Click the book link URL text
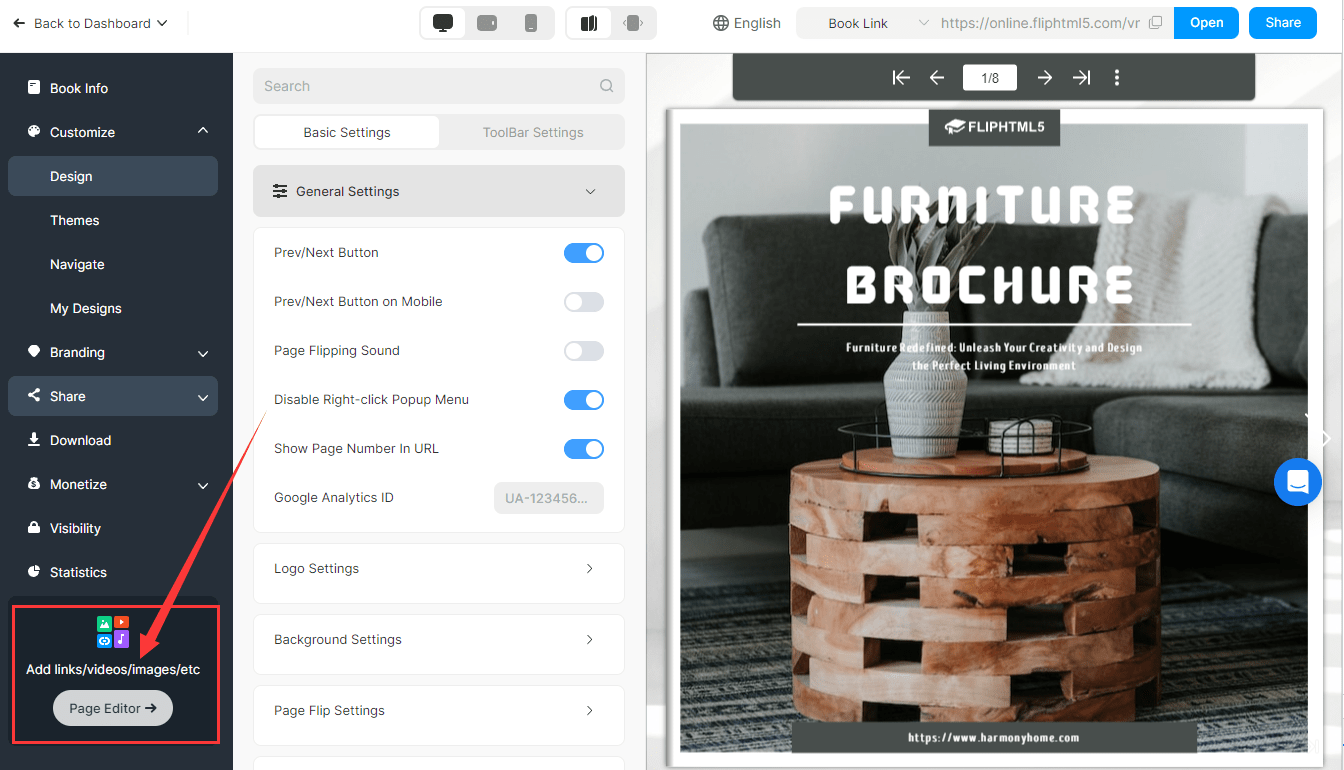This screenshot has width=1344, height=770. point(1040,23)
